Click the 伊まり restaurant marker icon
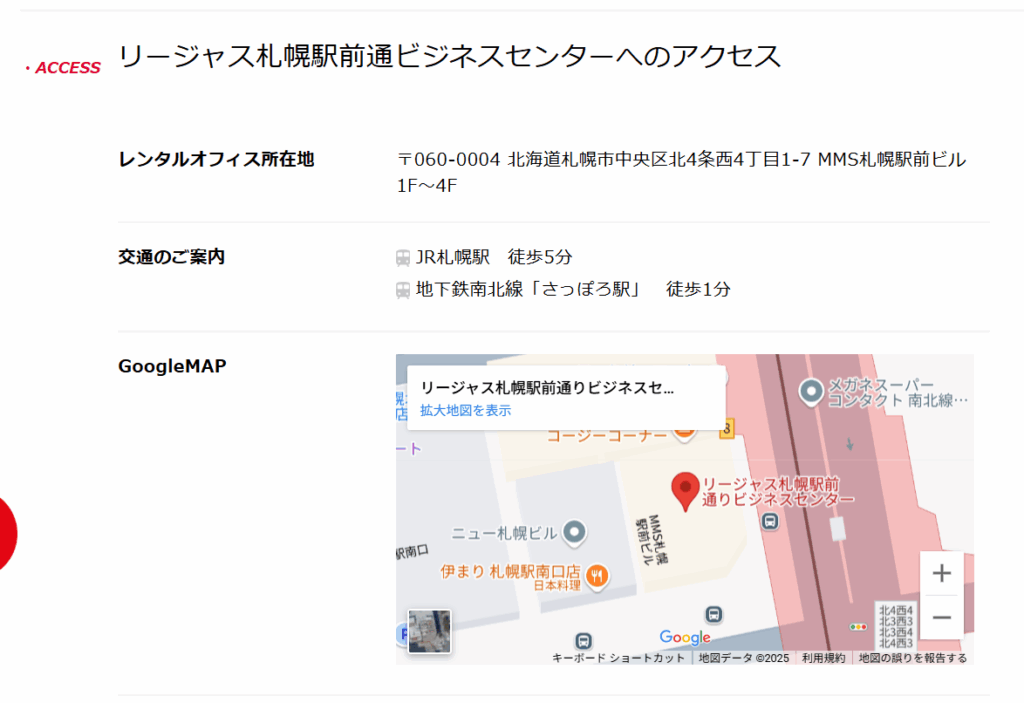Viewport: 1024px width, 703px height. click(597, 576)
